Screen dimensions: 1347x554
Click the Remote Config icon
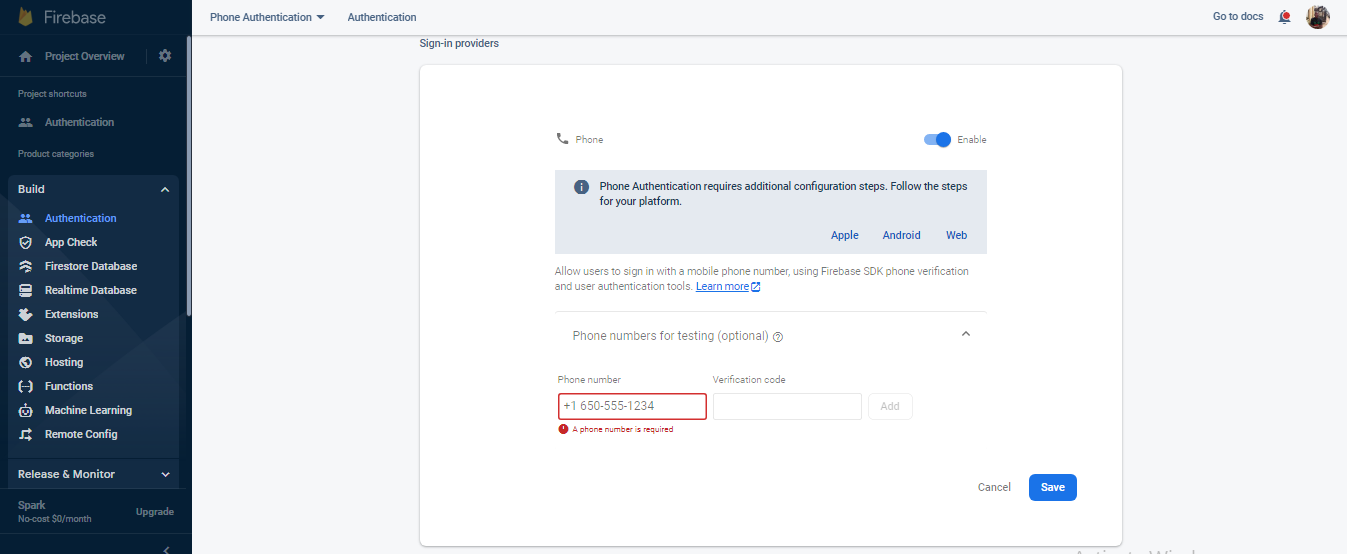pos(26,434)
